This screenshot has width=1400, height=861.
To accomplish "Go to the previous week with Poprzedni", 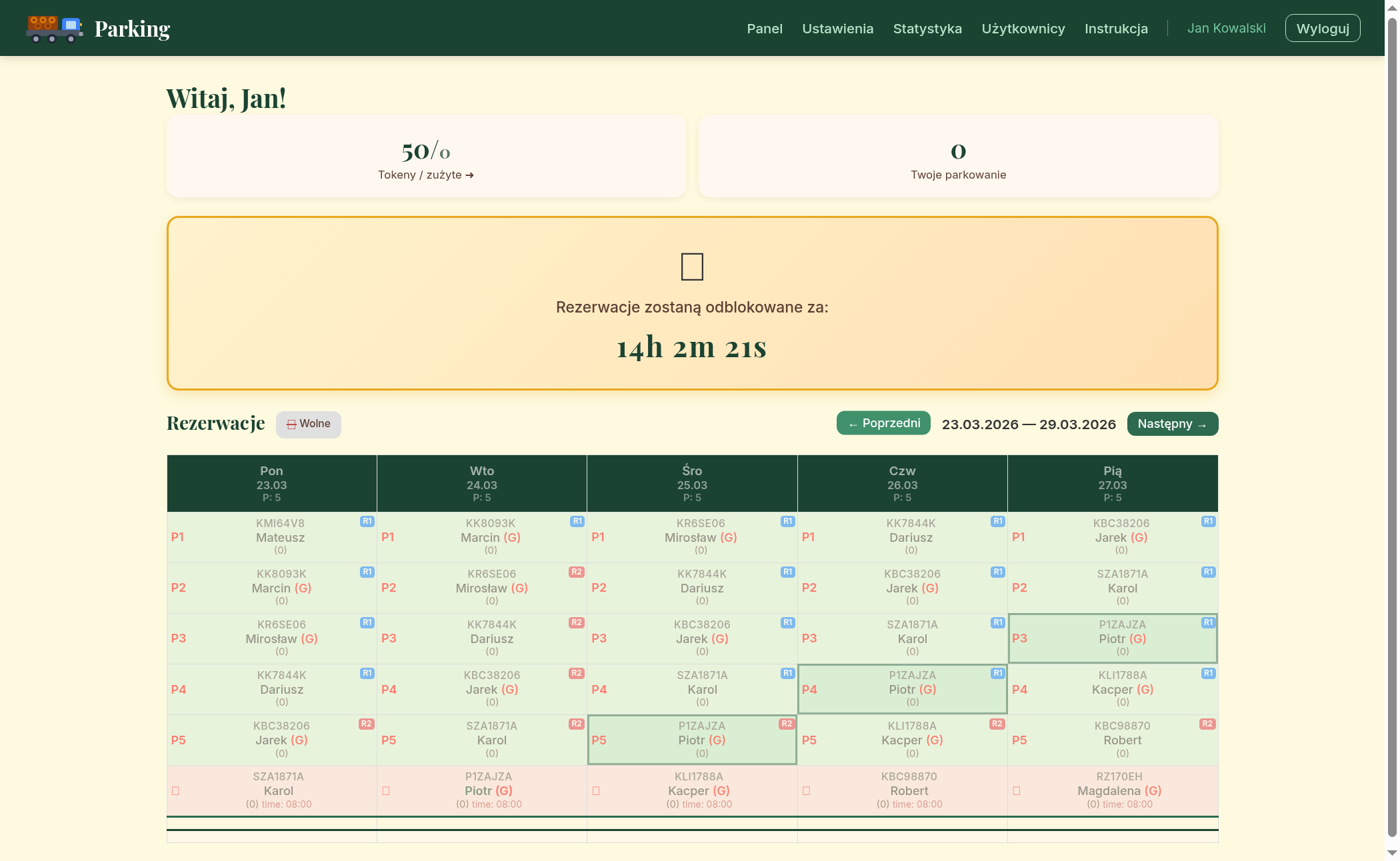I will pyautogui.click(x=883, y=423).
